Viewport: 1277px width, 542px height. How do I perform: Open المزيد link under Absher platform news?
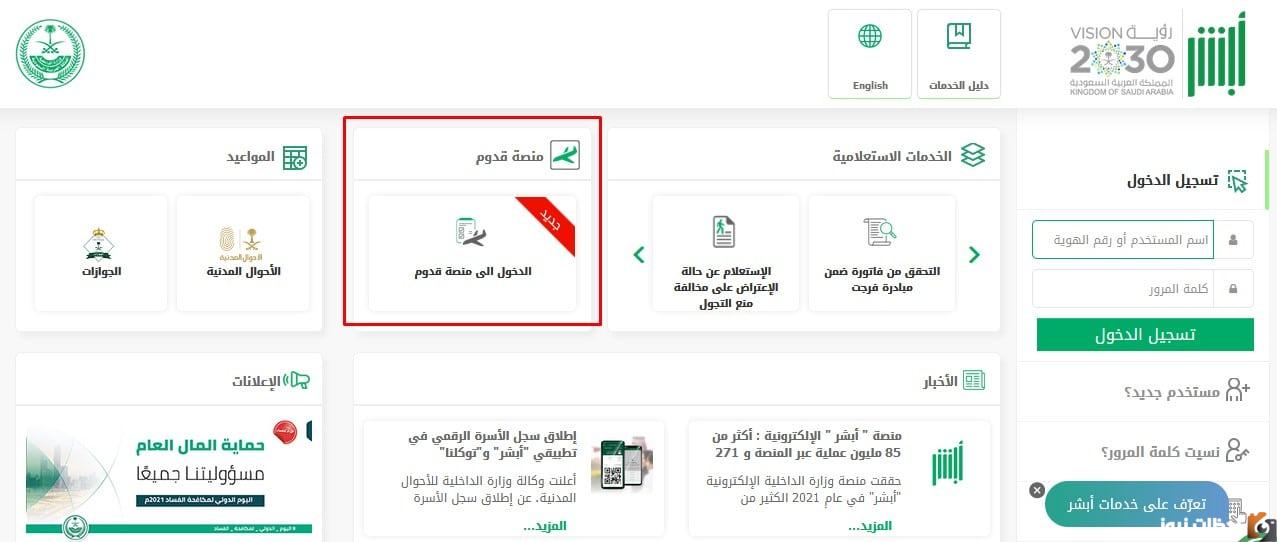870,525
